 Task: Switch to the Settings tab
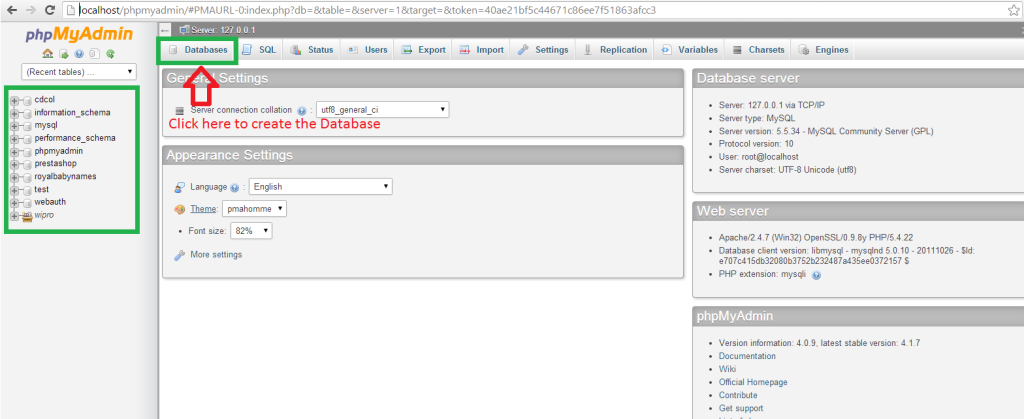click(x=543, y=50)
